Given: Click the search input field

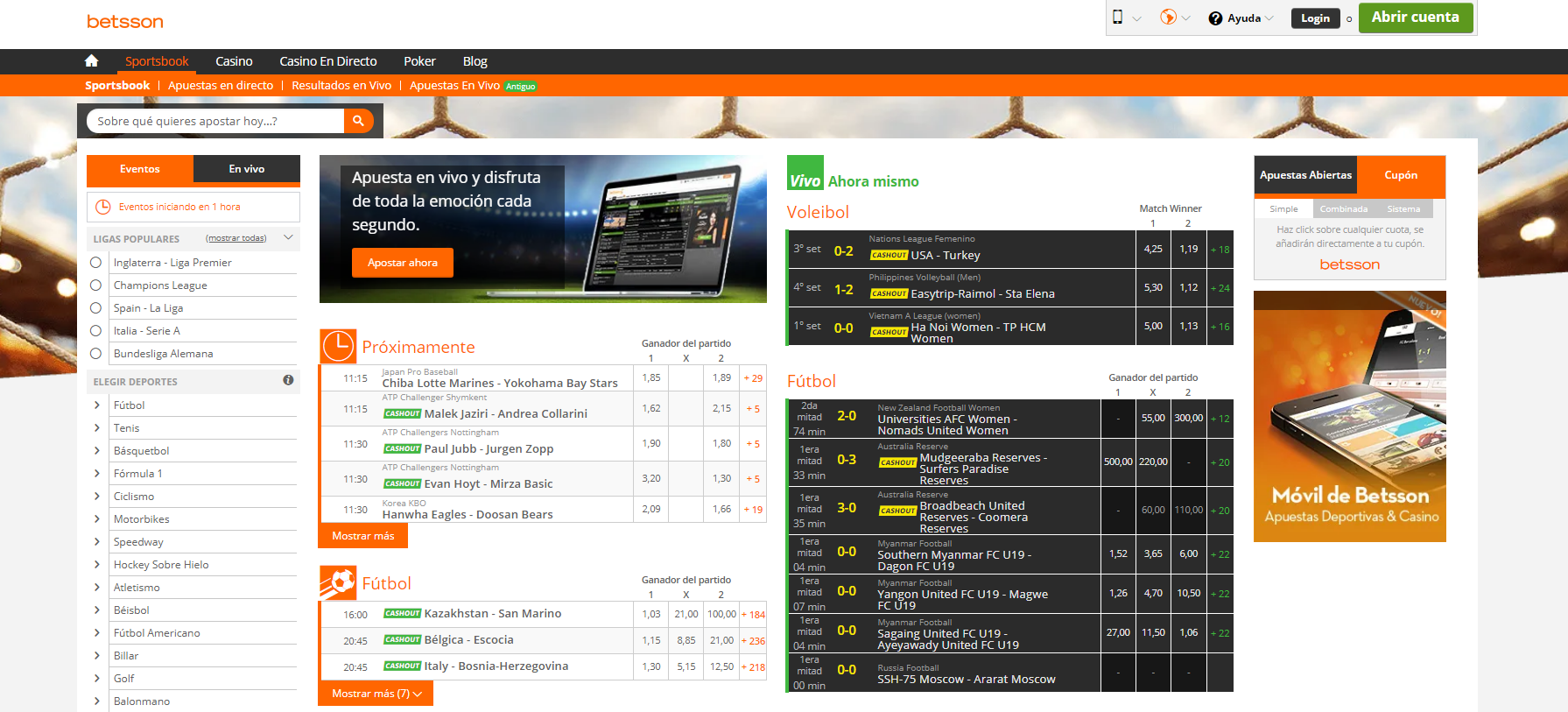Looking at the screenshot, I should pos(215,121).
